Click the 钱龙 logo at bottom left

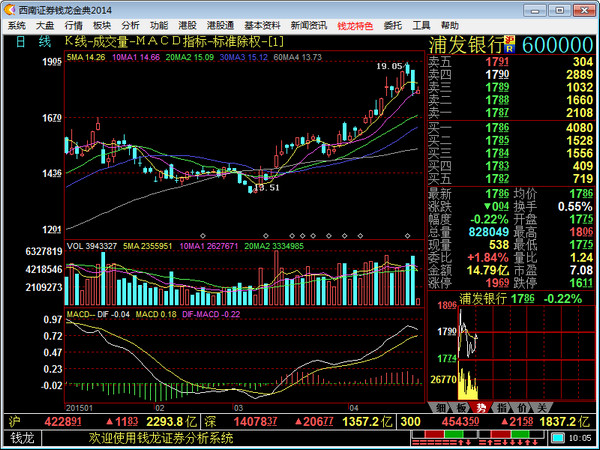tap(22, 437)
